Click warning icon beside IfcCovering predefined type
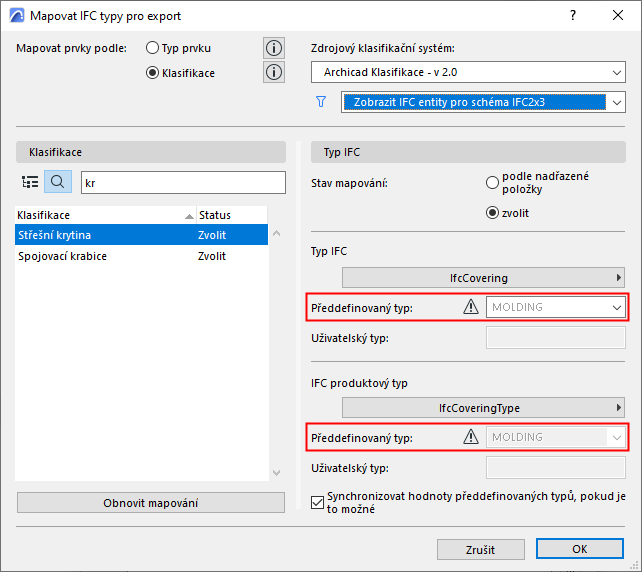 click(x=471, y=307)
